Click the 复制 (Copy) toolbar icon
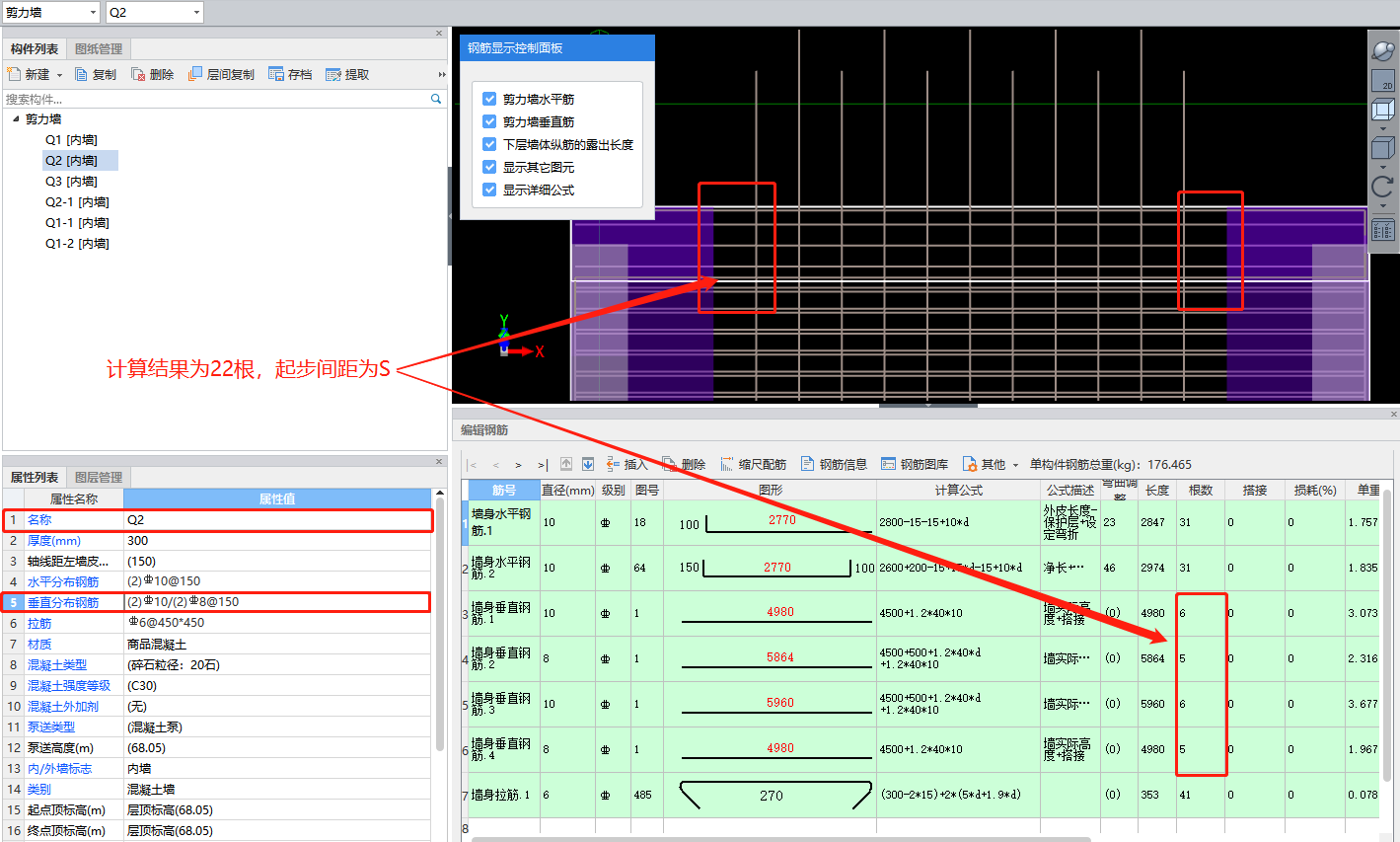The image size is (1400, 842). click(x=82, y=74)
